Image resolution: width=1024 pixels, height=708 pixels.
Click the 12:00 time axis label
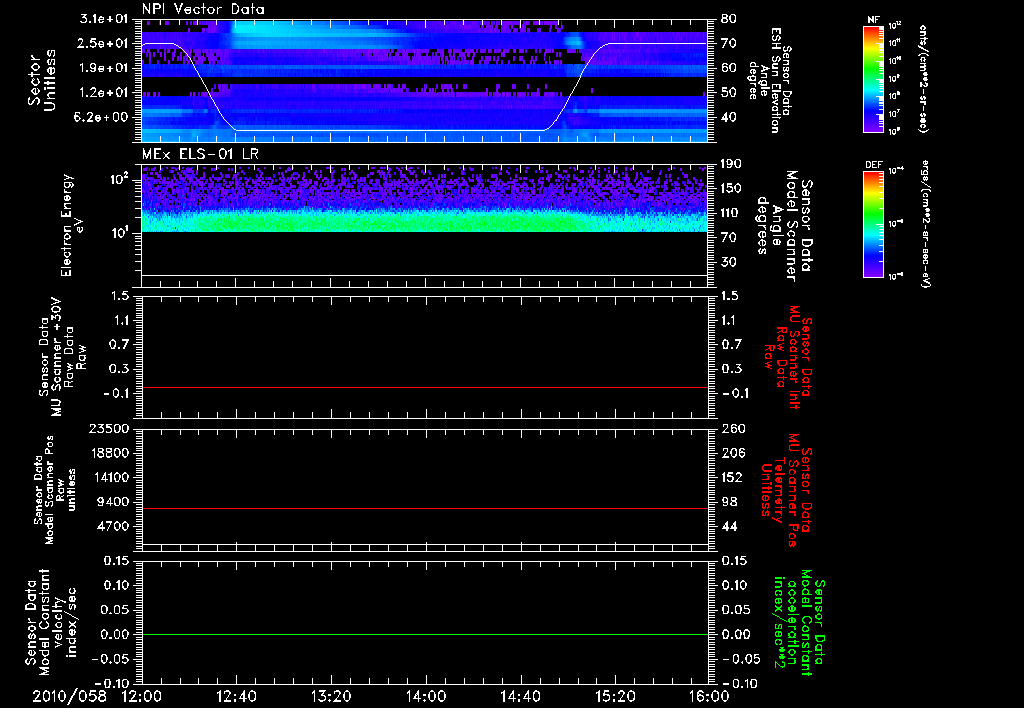coord(142,696)
